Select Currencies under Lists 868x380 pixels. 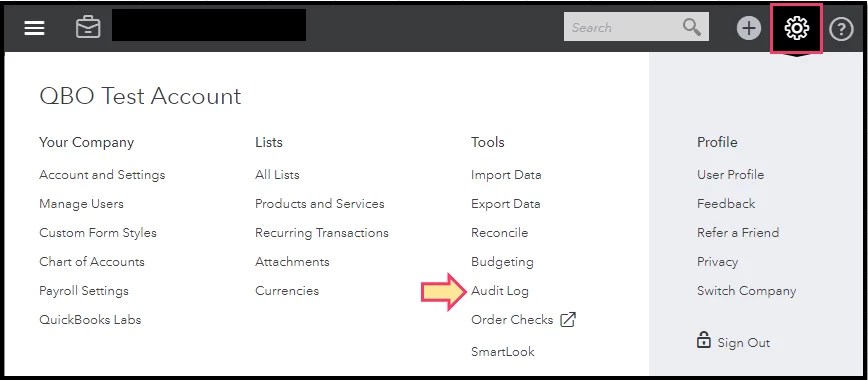(x=287, y=291)
